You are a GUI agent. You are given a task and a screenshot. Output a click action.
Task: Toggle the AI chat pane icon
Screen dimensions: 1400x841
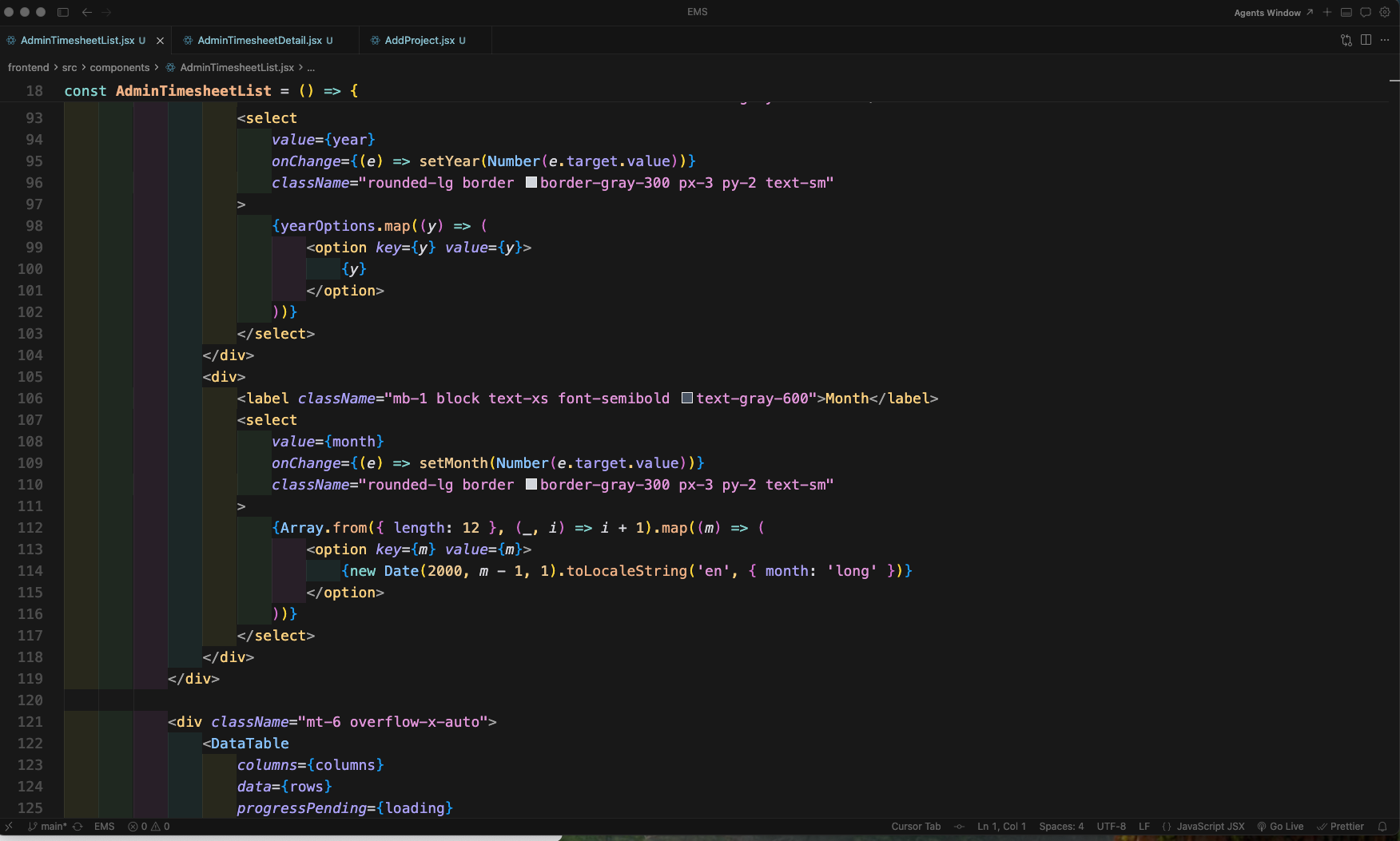[1366, 12]
